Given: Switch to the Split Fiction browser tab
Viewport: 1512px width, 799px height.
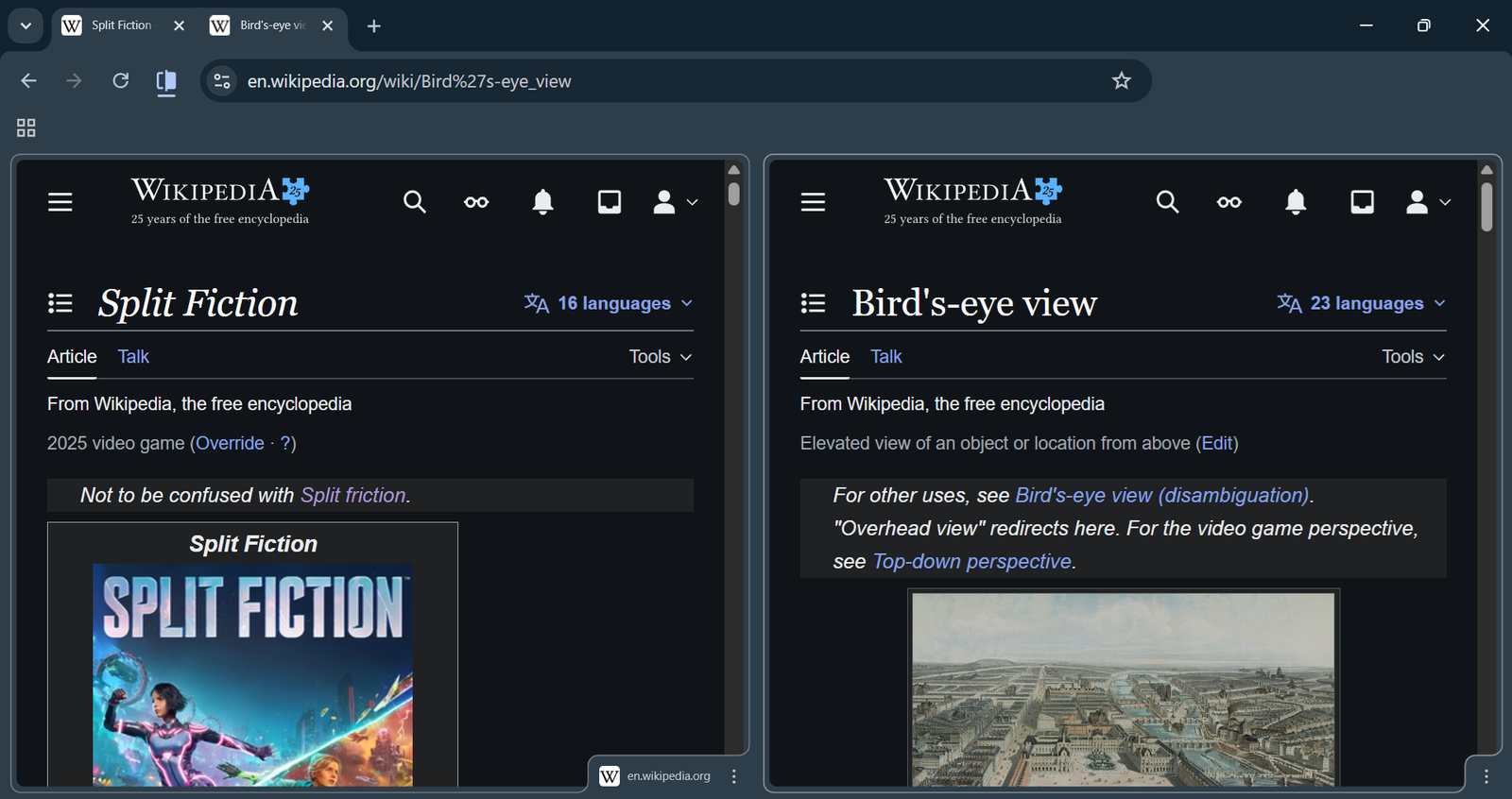Looking at the screenshot, I should tap(122, 25).
